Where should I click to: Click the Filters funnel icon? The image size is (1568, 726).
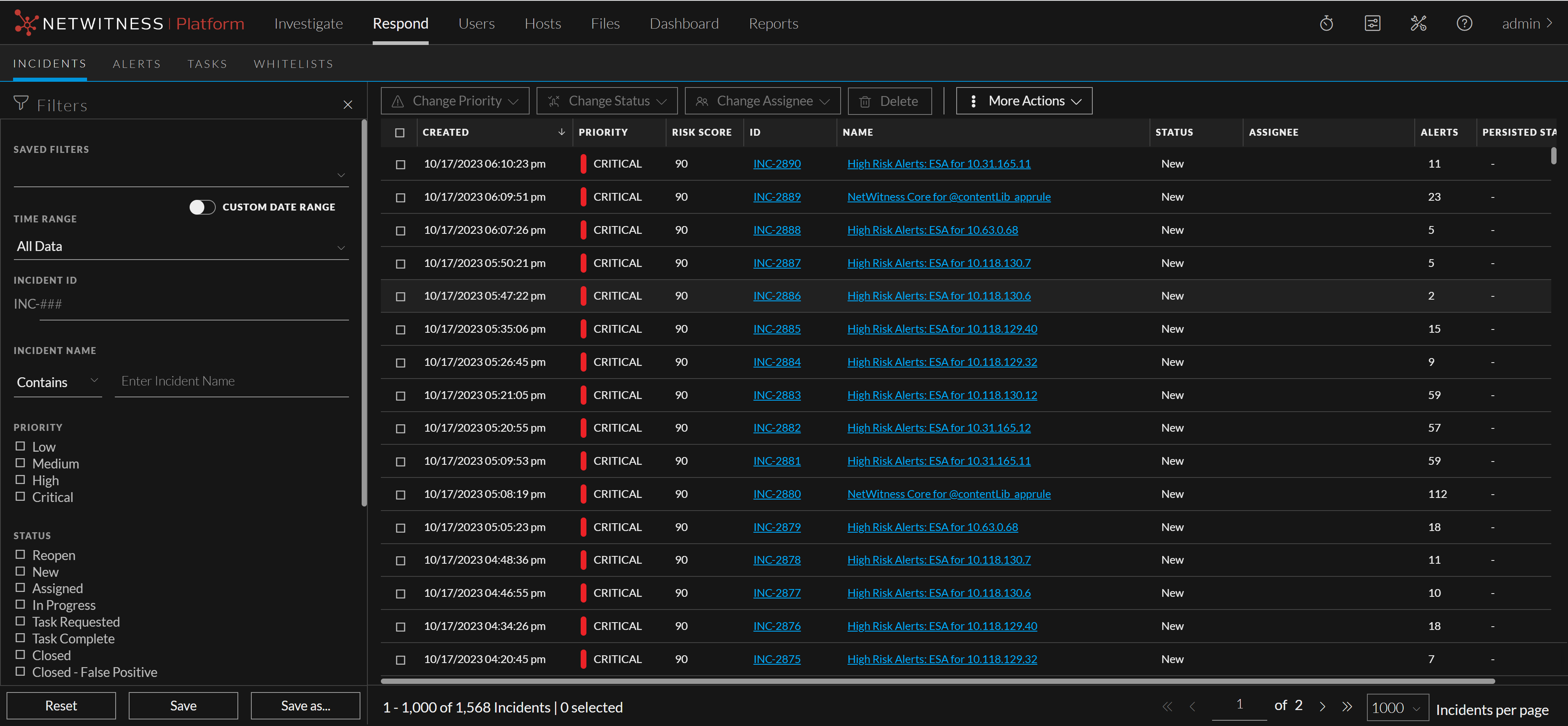21,103
